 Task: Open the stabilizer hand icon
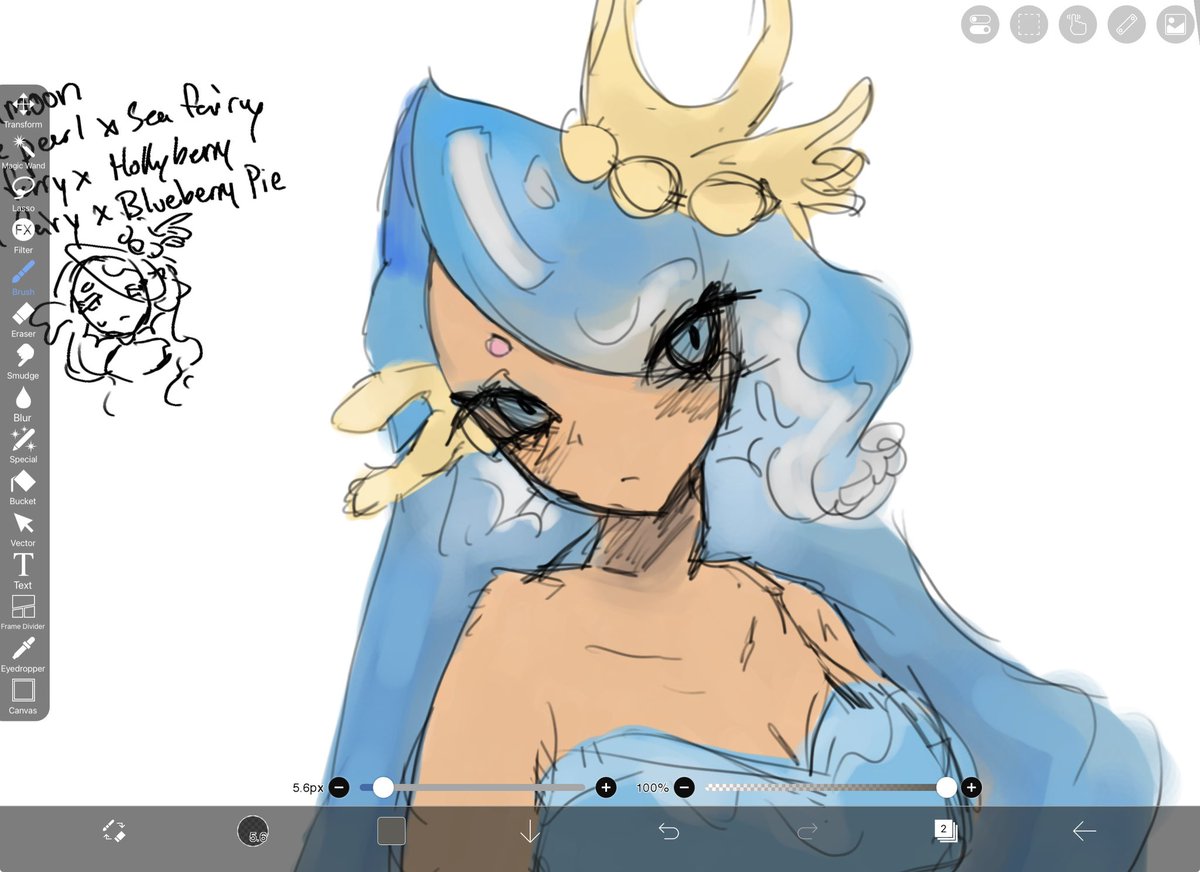(1078, 24)
